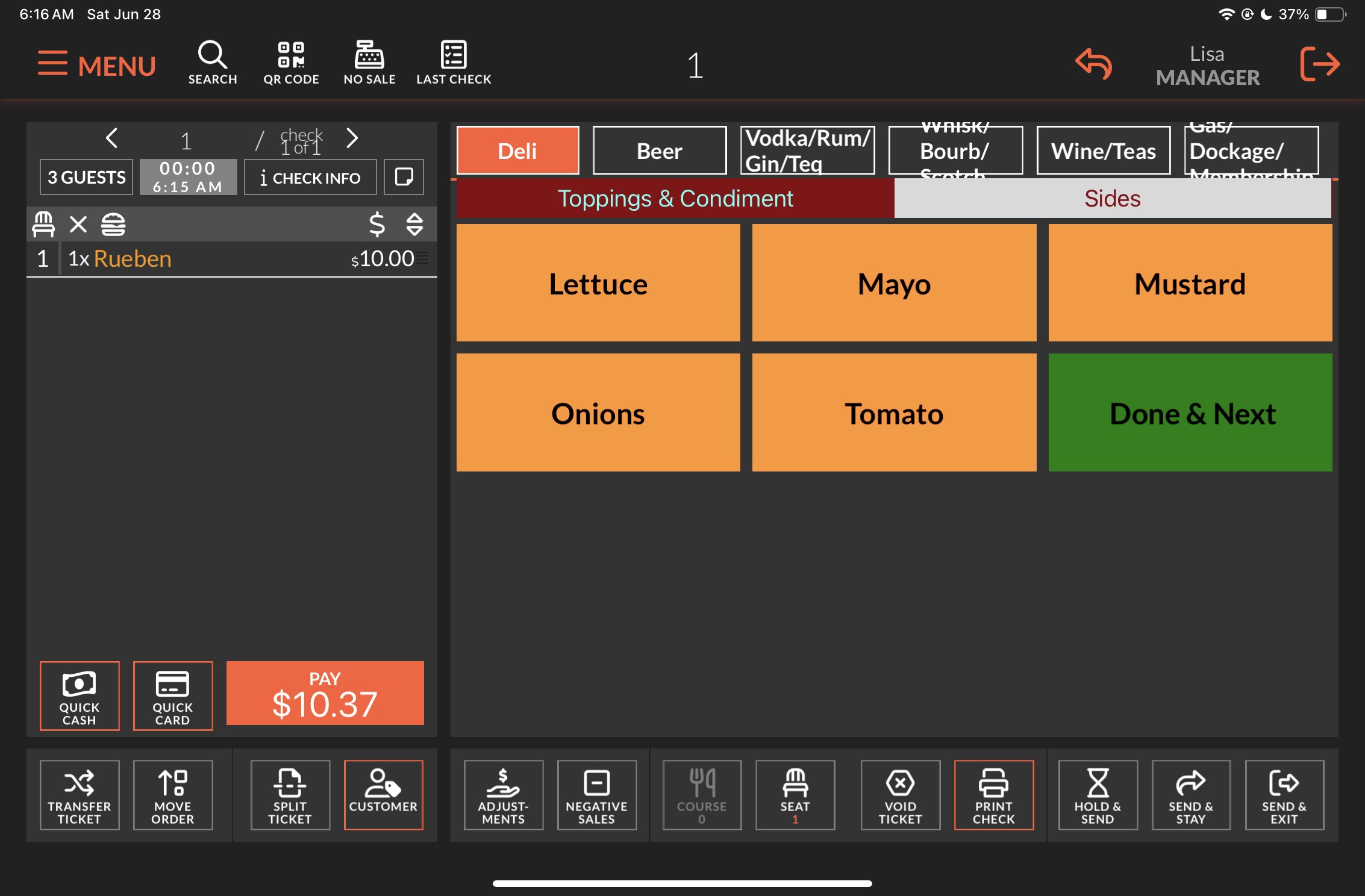Log out using the exit icon
Image resolution: width=1365 pixels, height=896 pixels.
(x=1319, y=64)
